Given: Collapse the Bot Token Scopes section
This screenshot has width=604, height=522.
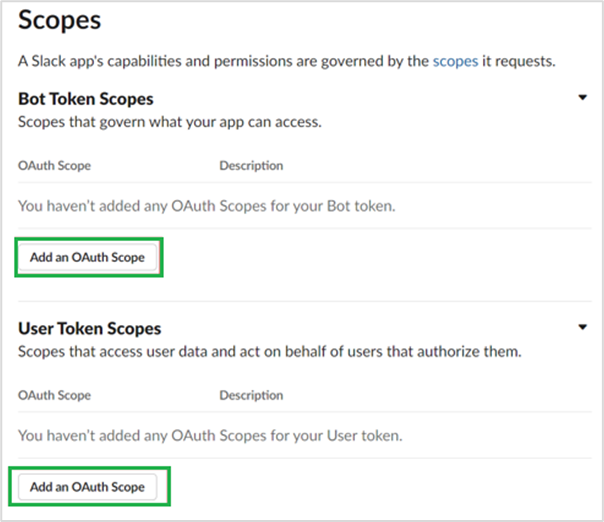Looking at the screenshot, I should coord(582,98).
